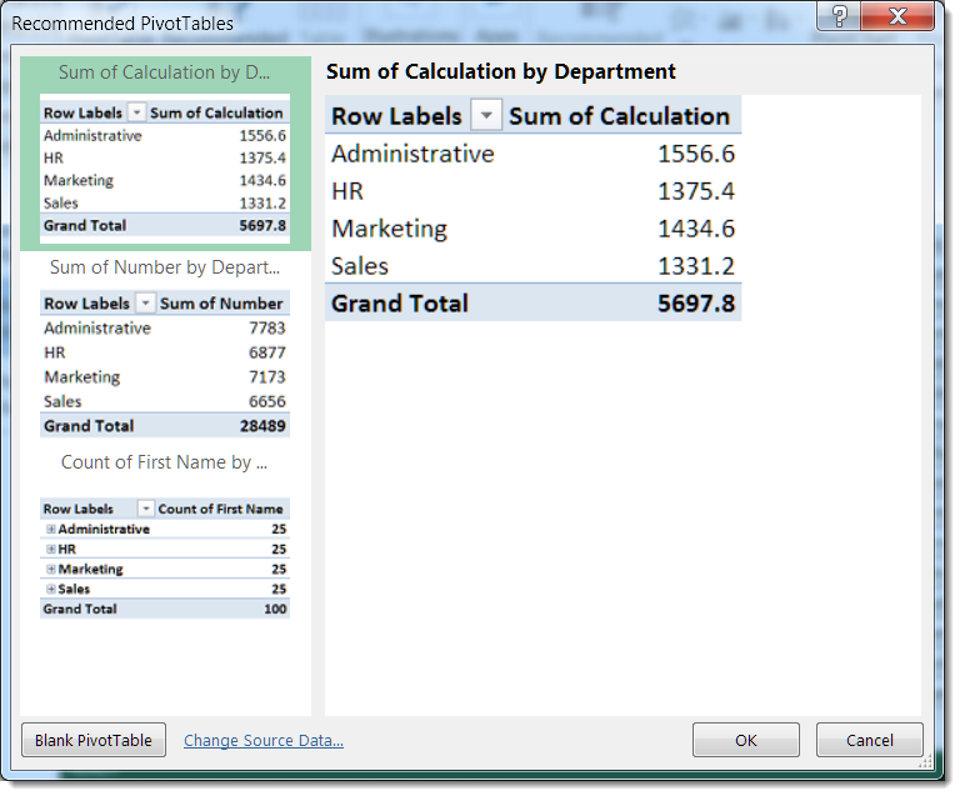The height and width of the screenshot is (796, 960).
Task: Expand the Sales group in Count preview
Action: click(x=50, y=588)
